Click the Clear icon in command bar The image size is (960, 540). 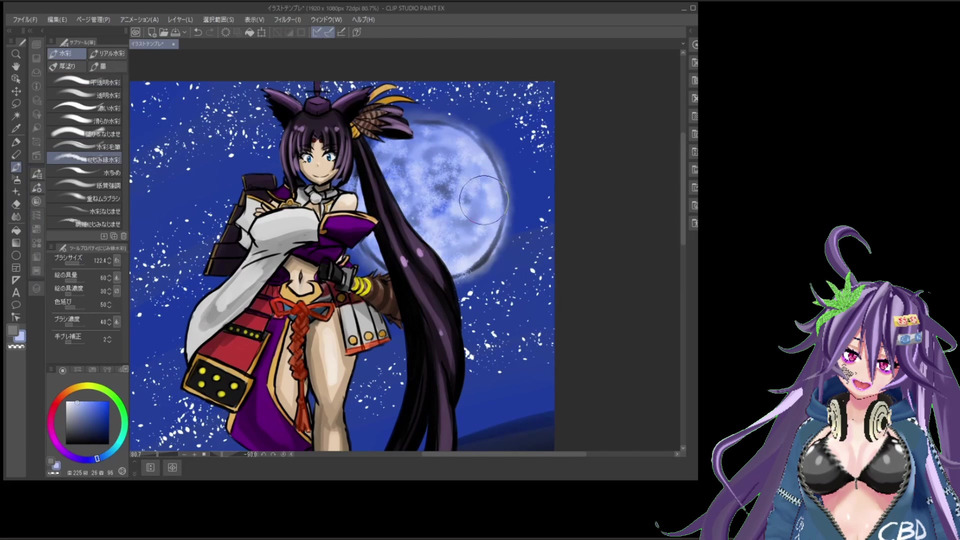coord(225,32)
